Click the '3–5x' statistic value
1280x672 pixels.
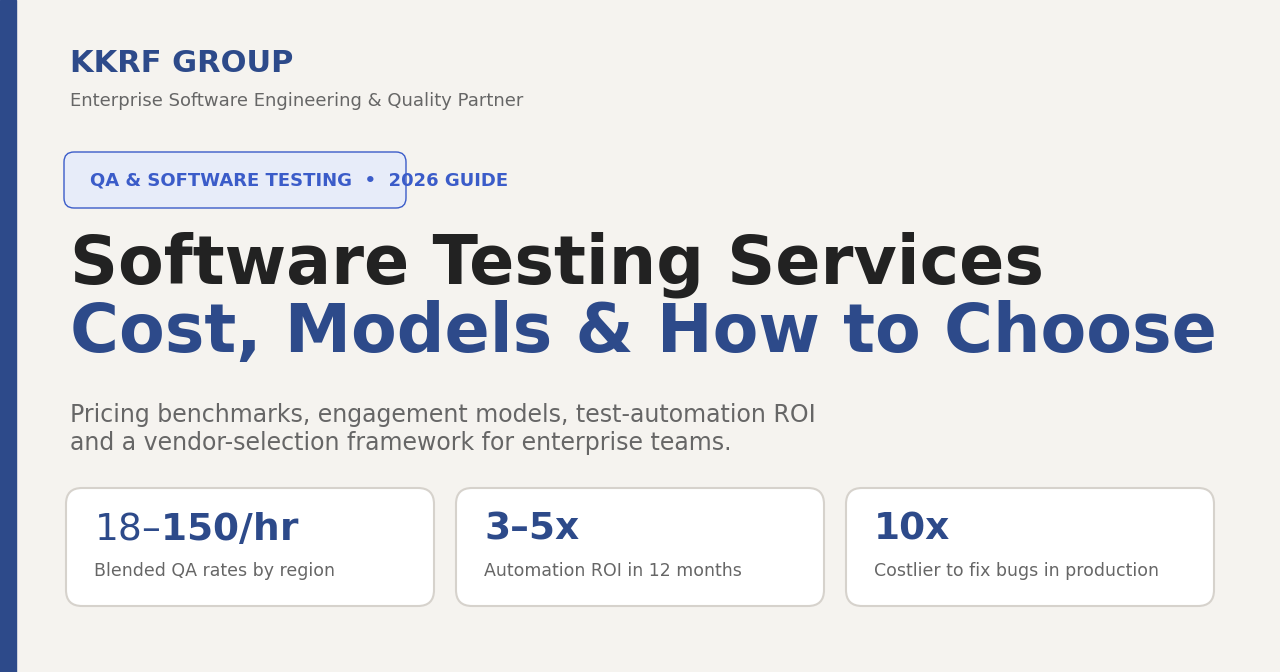tap(531, 528)
